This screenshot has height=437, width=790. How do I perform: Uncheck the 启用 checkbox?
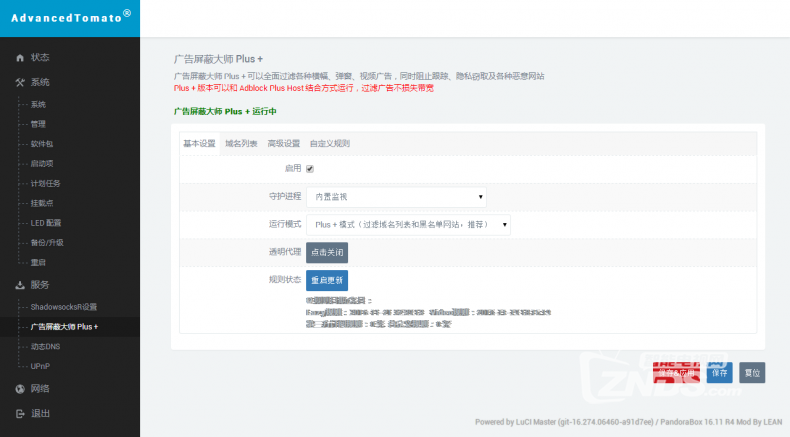(x=310, y=169)
